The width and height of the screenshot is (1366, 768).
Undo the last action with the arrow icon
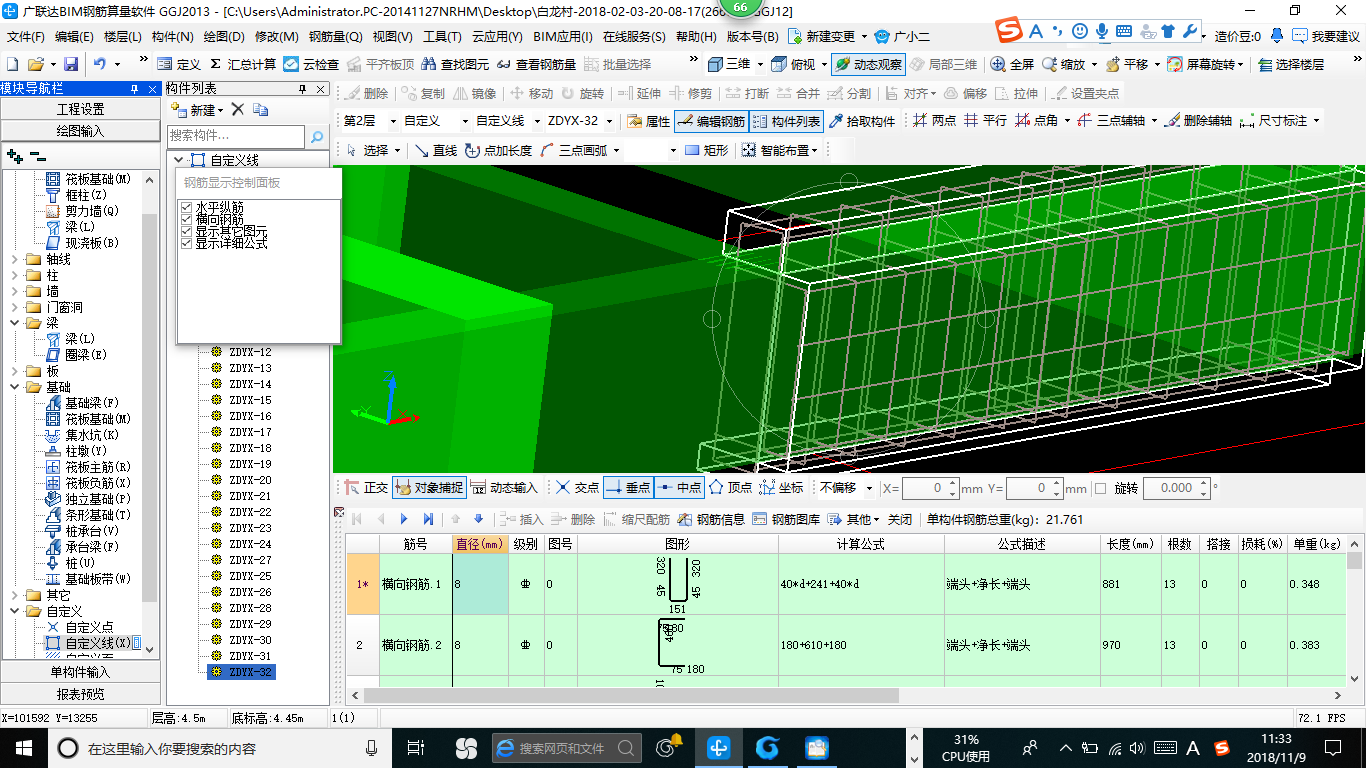click(x=100, y=64)
